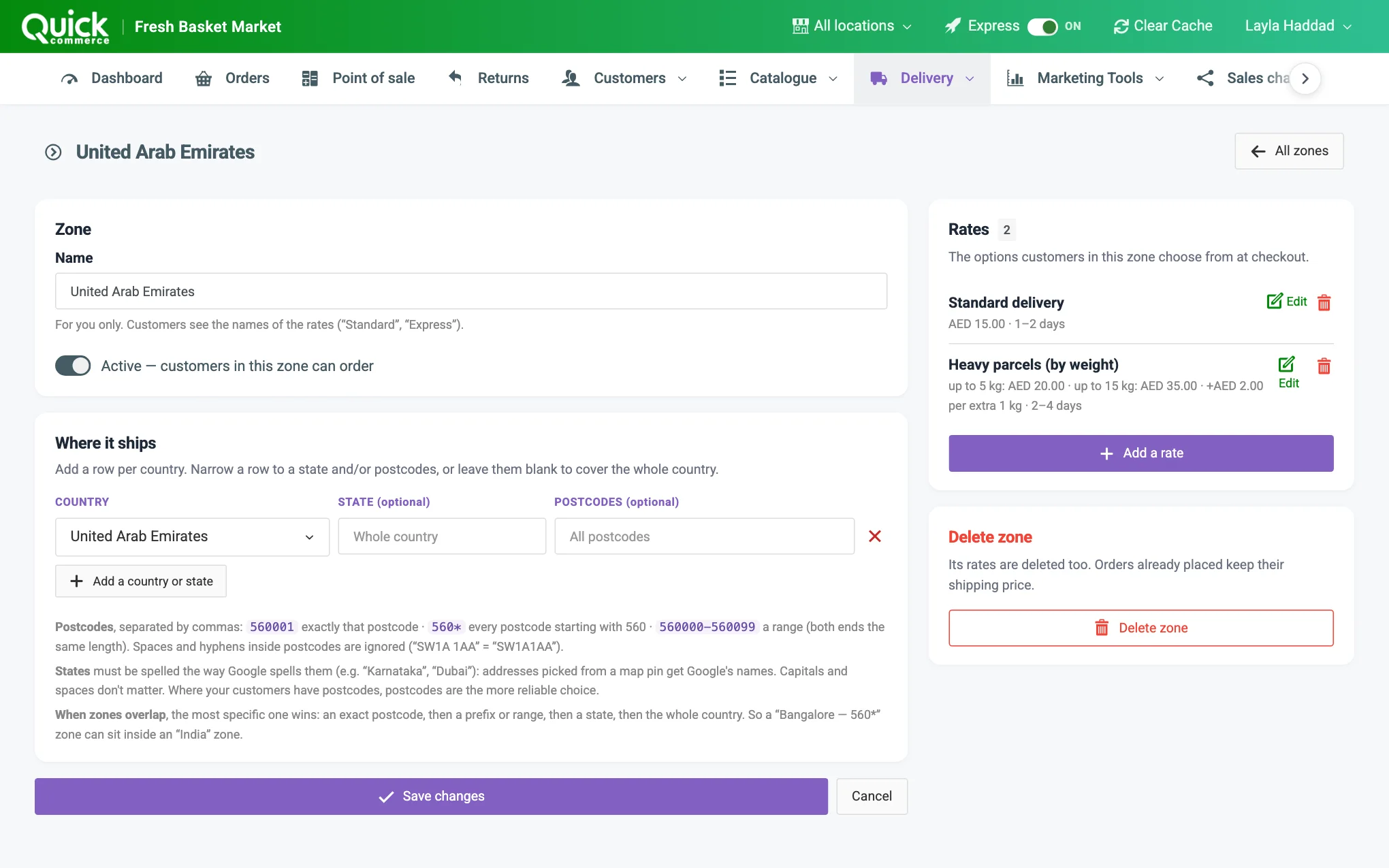Click the State (optional) input field
This screenshot has height=868, width=1389.
point(442,536)
